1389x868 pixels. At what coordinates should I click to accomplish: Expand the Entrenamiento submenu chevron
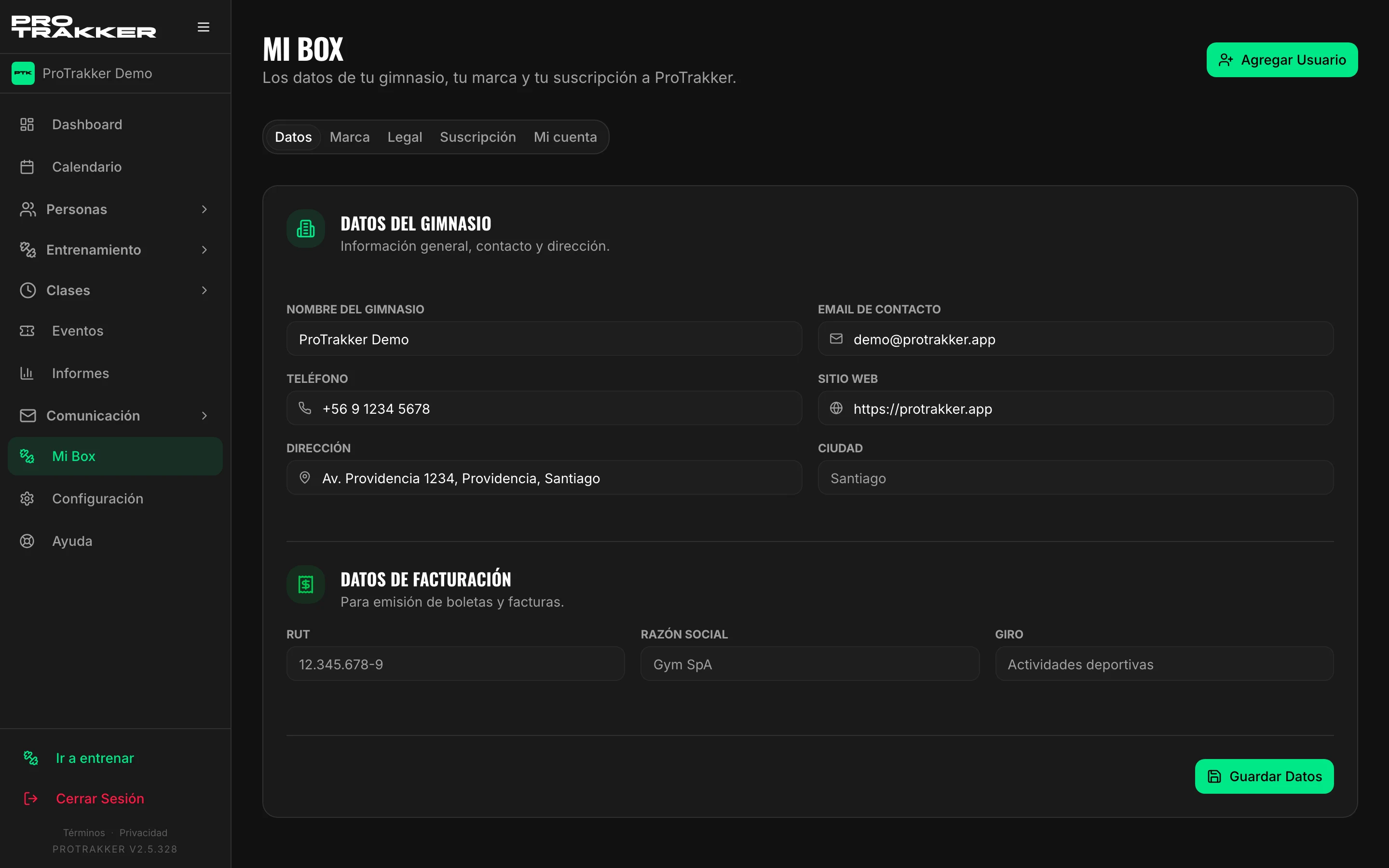(x=204, y=250)
